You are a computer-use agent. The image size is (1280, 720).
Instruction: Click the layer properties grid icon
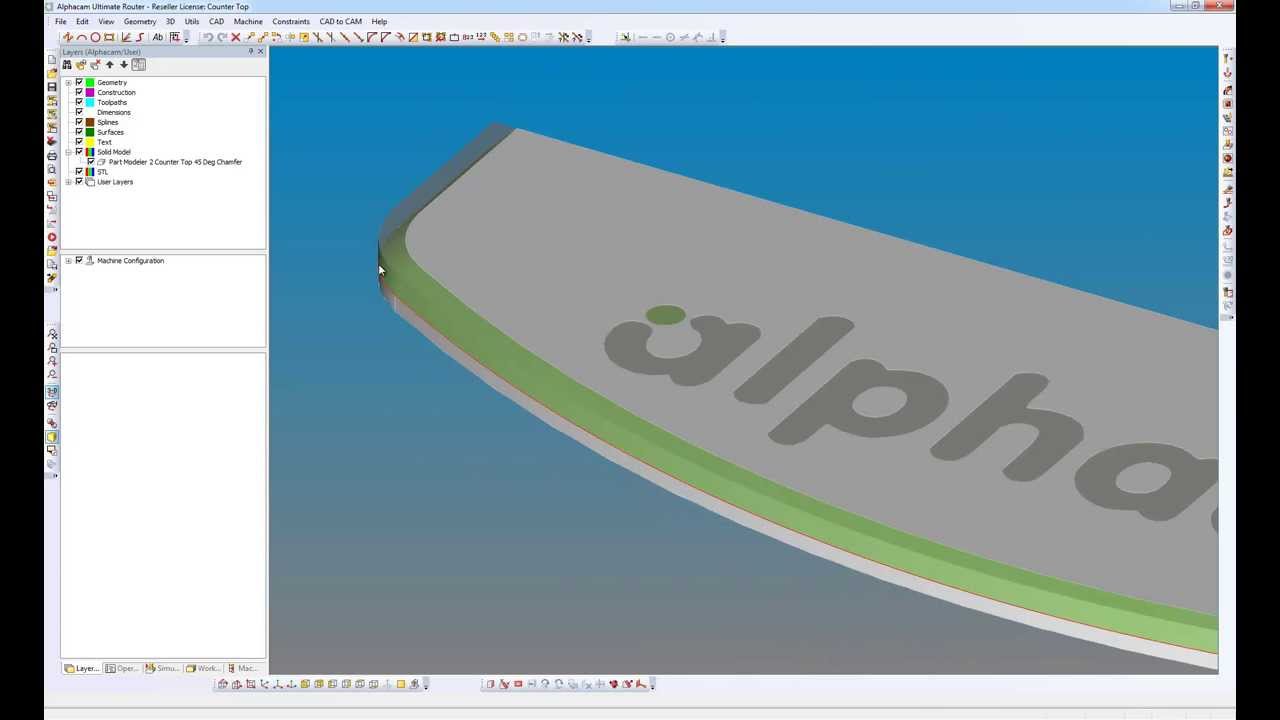click(138, 65)
